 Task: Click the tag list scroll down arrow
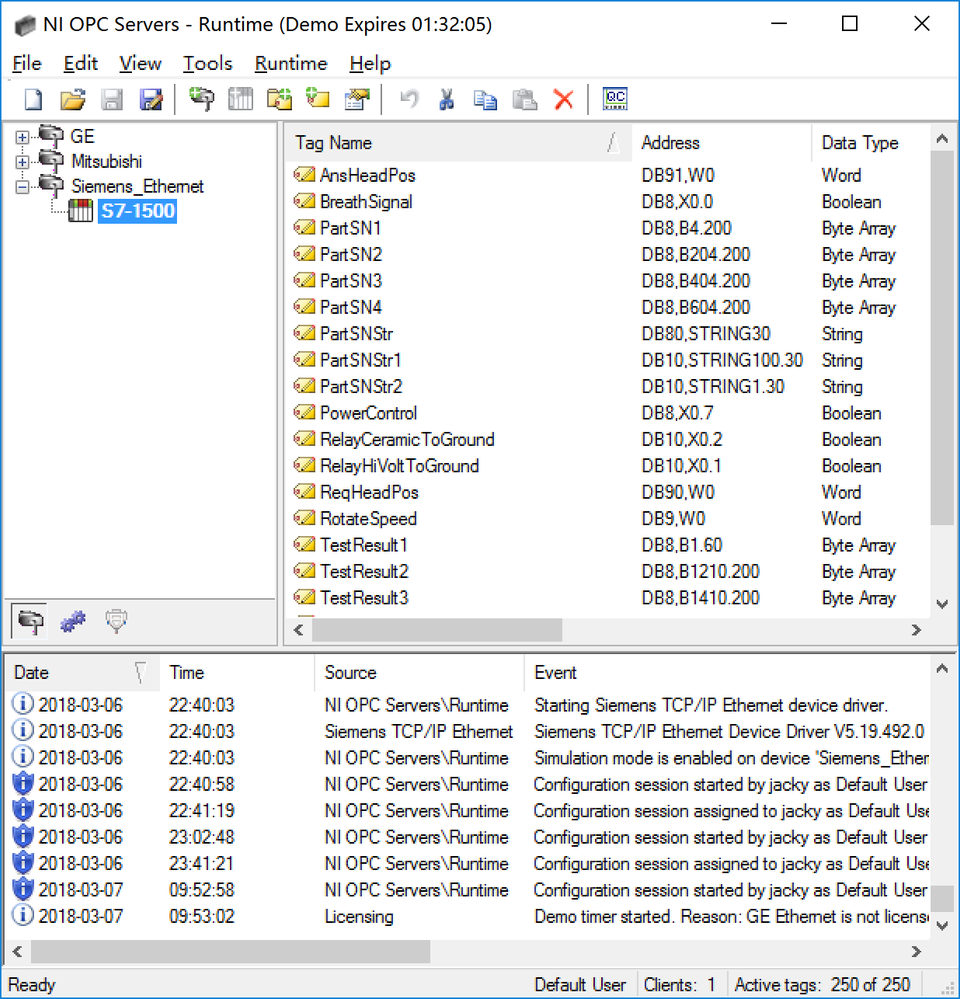[942, 603]
